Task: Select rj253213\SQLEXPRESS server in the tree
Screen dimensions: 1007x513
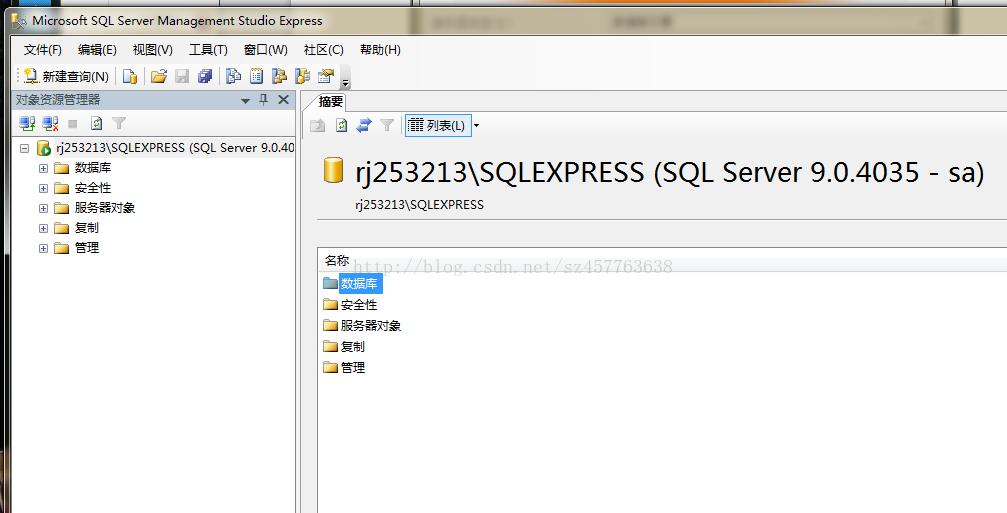Action: (x=175, y=148)
